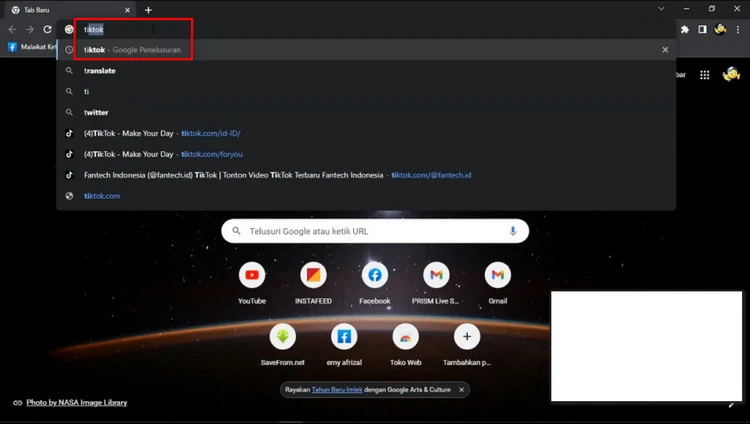Select tiktok Google Penelusuran suggestion

click(x=366, y=50)
